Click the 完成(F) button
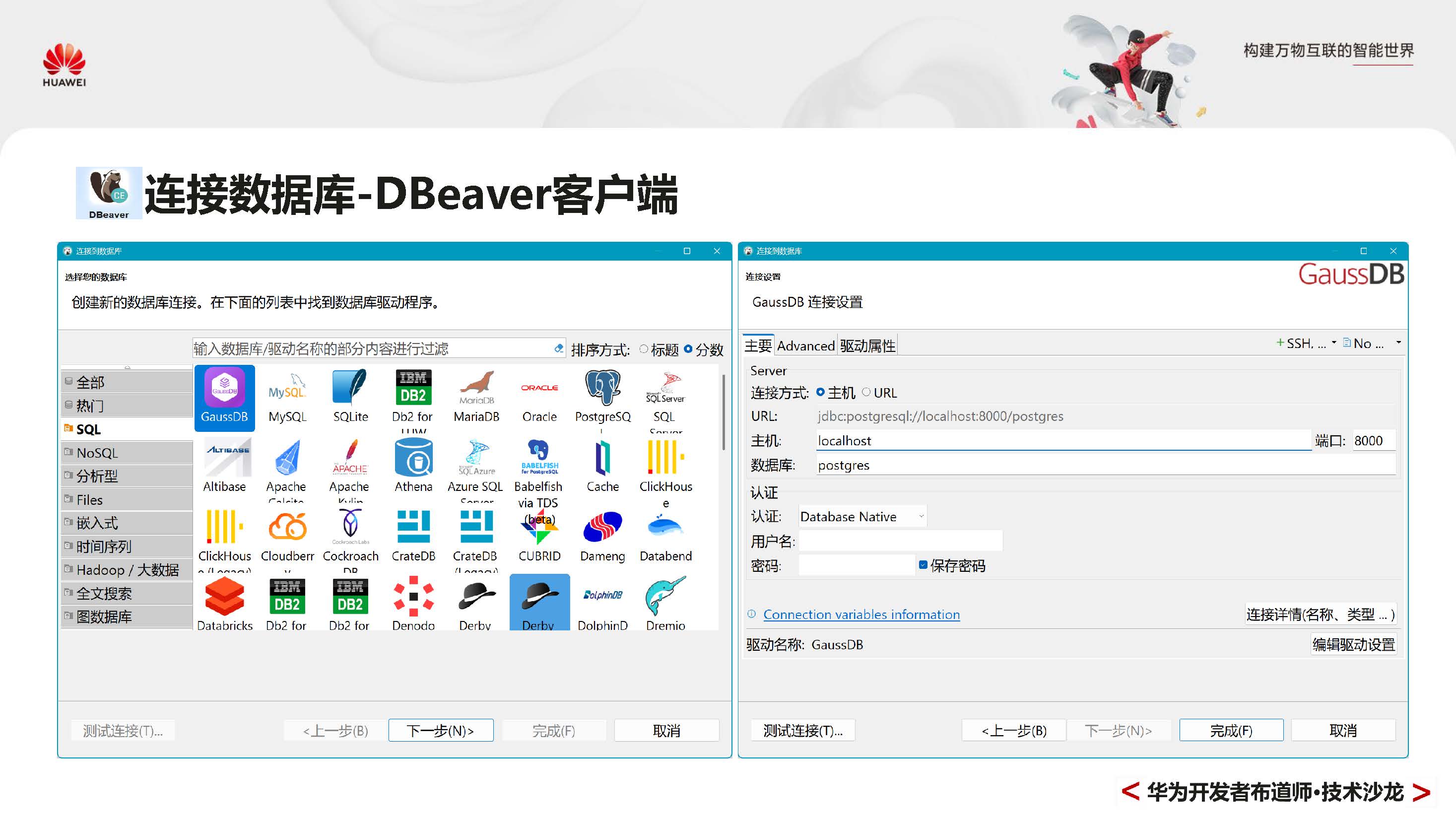This screenshot has width=1456, height=823. [x=1231, y=730]
